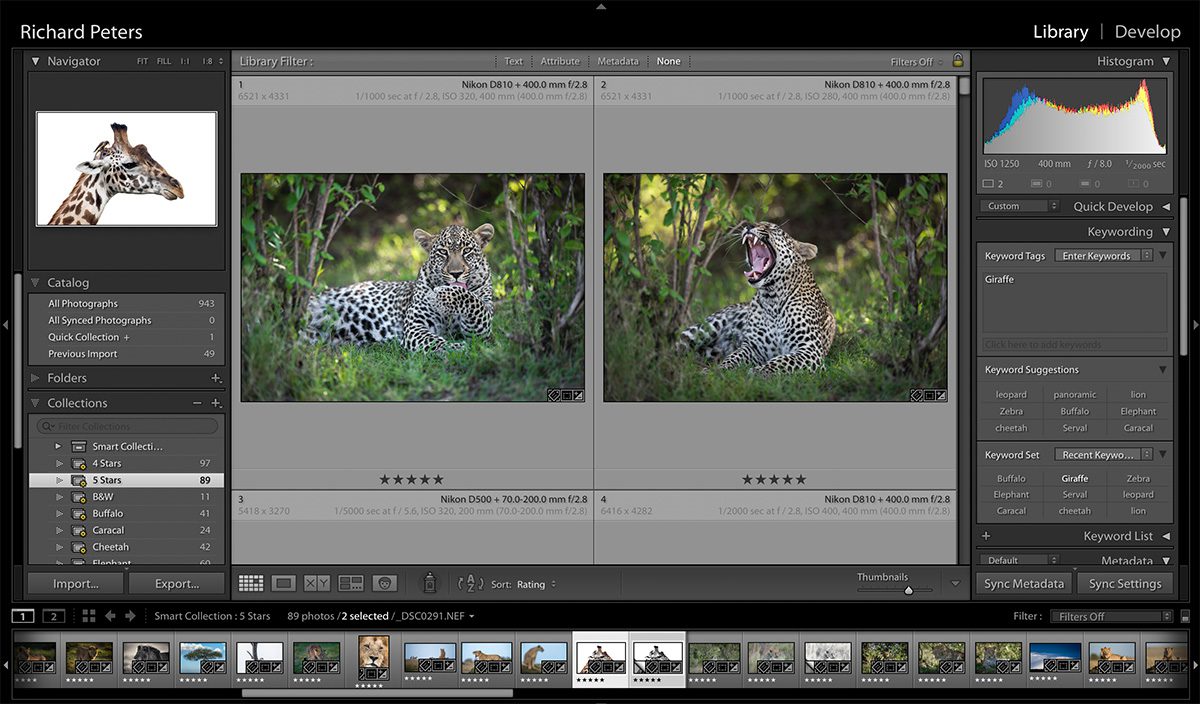Click the grid vertical scrollbar
This screenshot has width=1200, height=704.
(964, 87)
